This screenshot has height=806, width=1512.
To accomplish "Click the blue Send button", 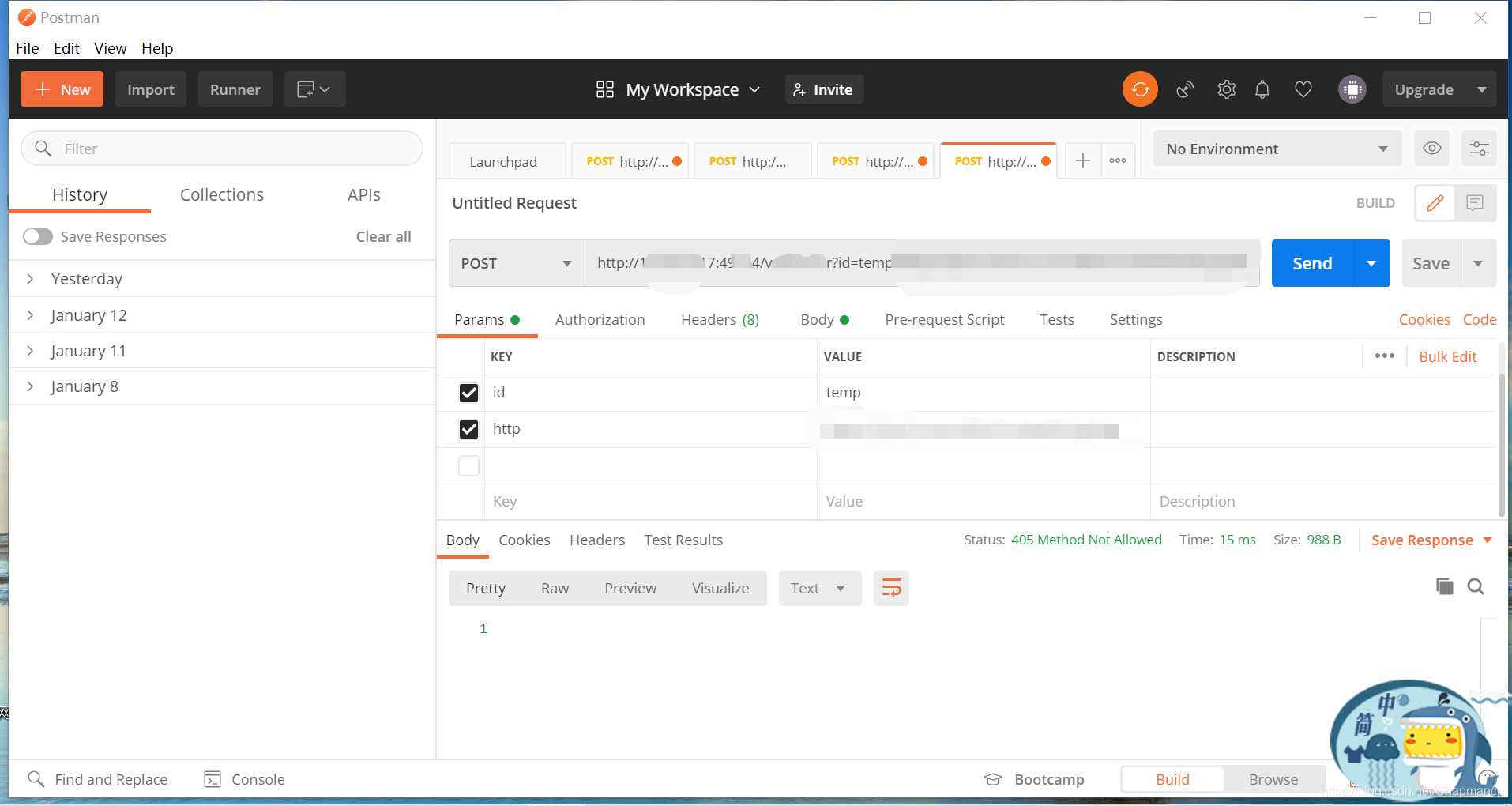I will click(1312, 263).
